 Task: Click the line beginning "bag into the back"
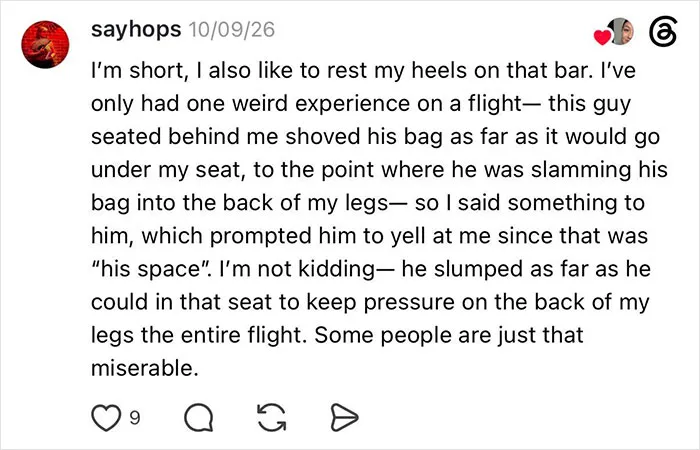click(368, 203)
